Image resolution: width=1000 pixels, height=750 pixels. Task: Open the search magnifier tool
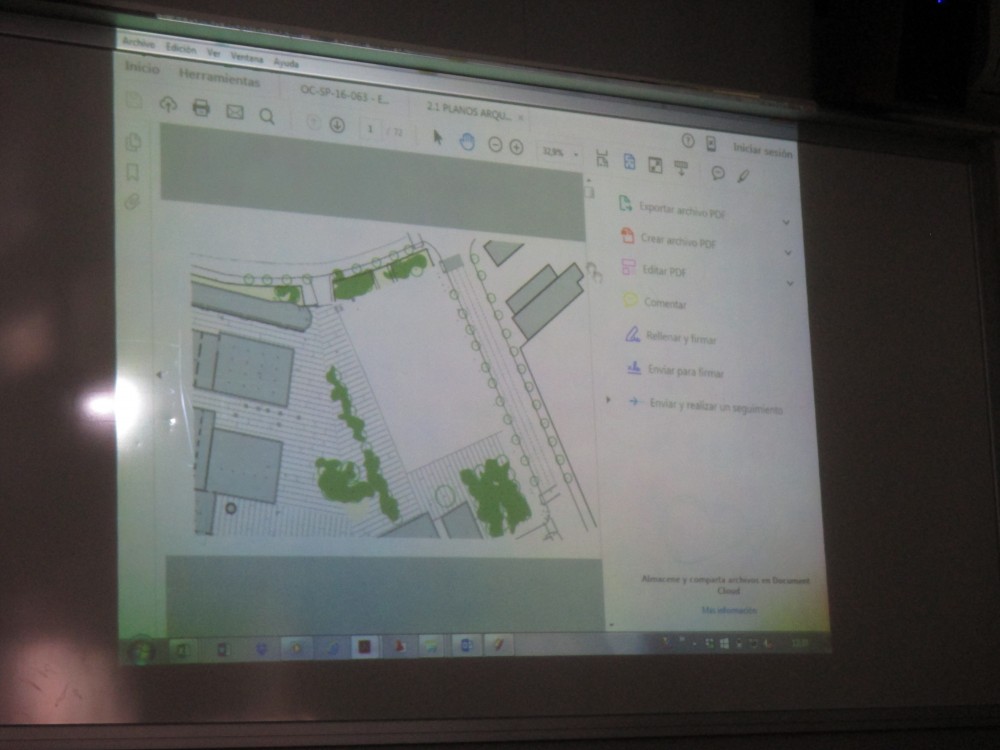267,116
